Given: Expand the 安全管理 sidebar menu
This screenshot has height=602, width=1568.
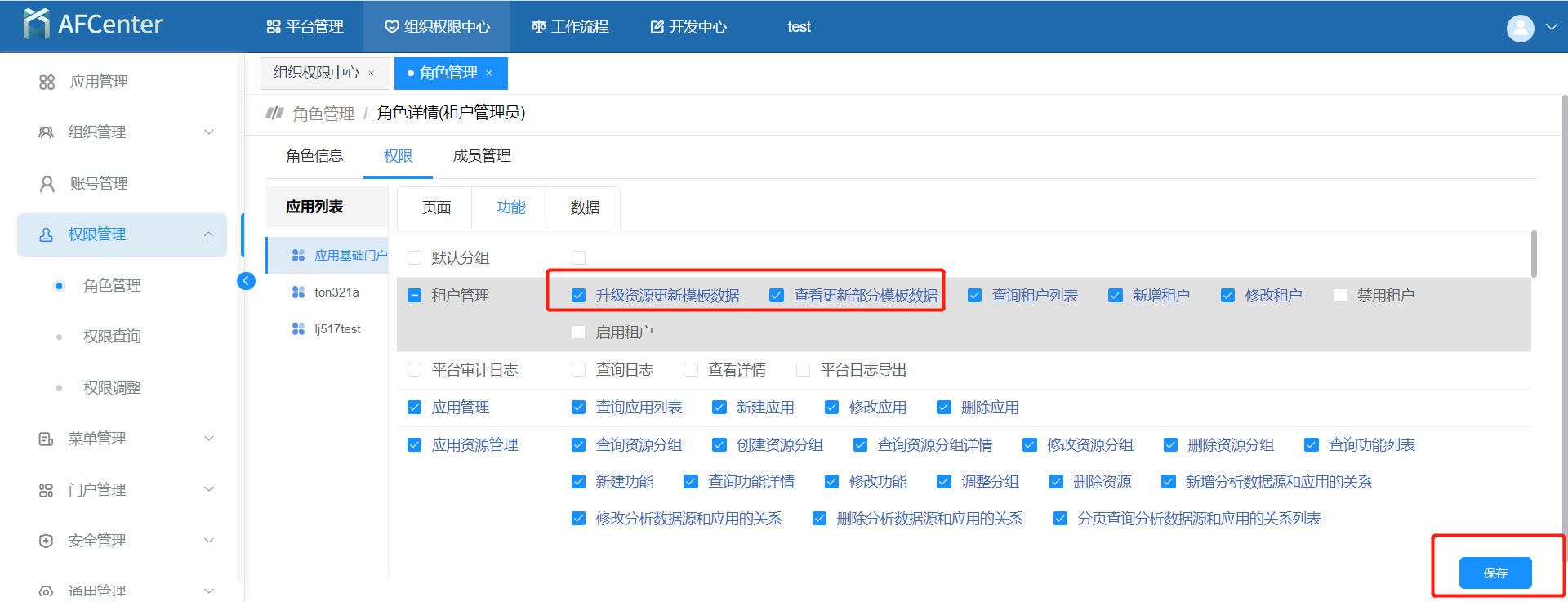Looking at the screenshot, I should [x=208, y=541].
